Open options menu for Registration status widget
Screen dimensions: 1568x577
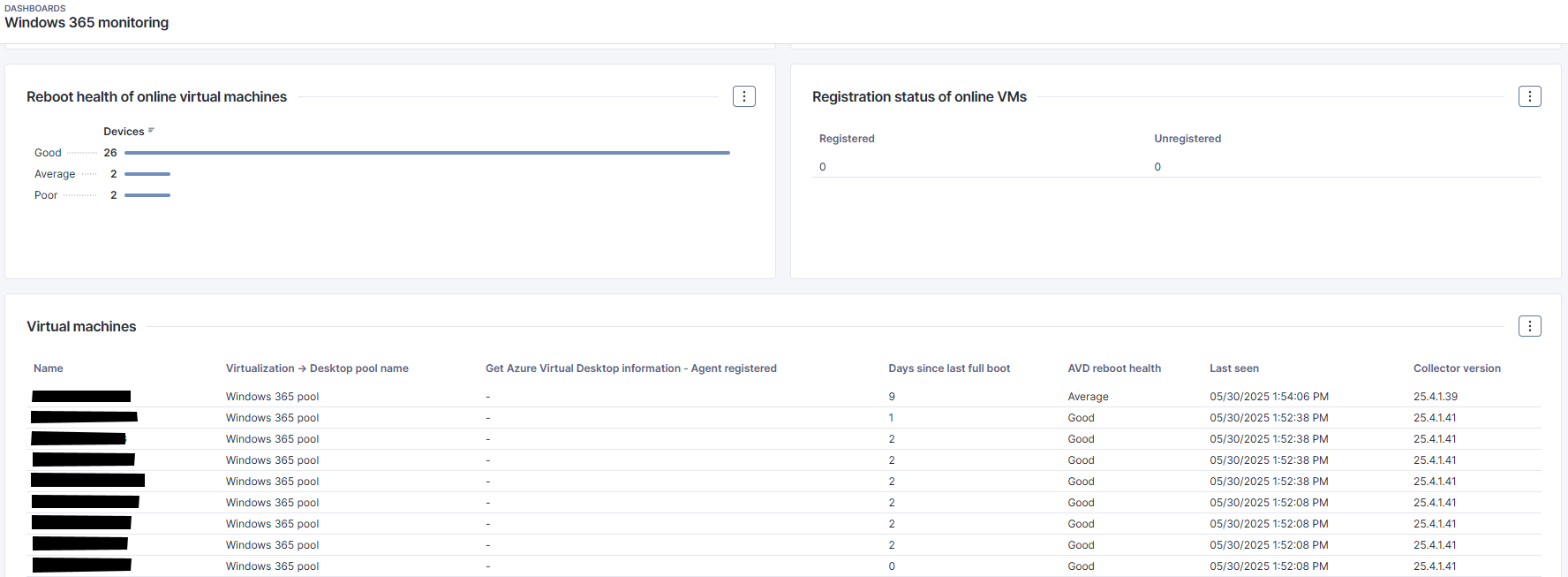coord(1529,96)
